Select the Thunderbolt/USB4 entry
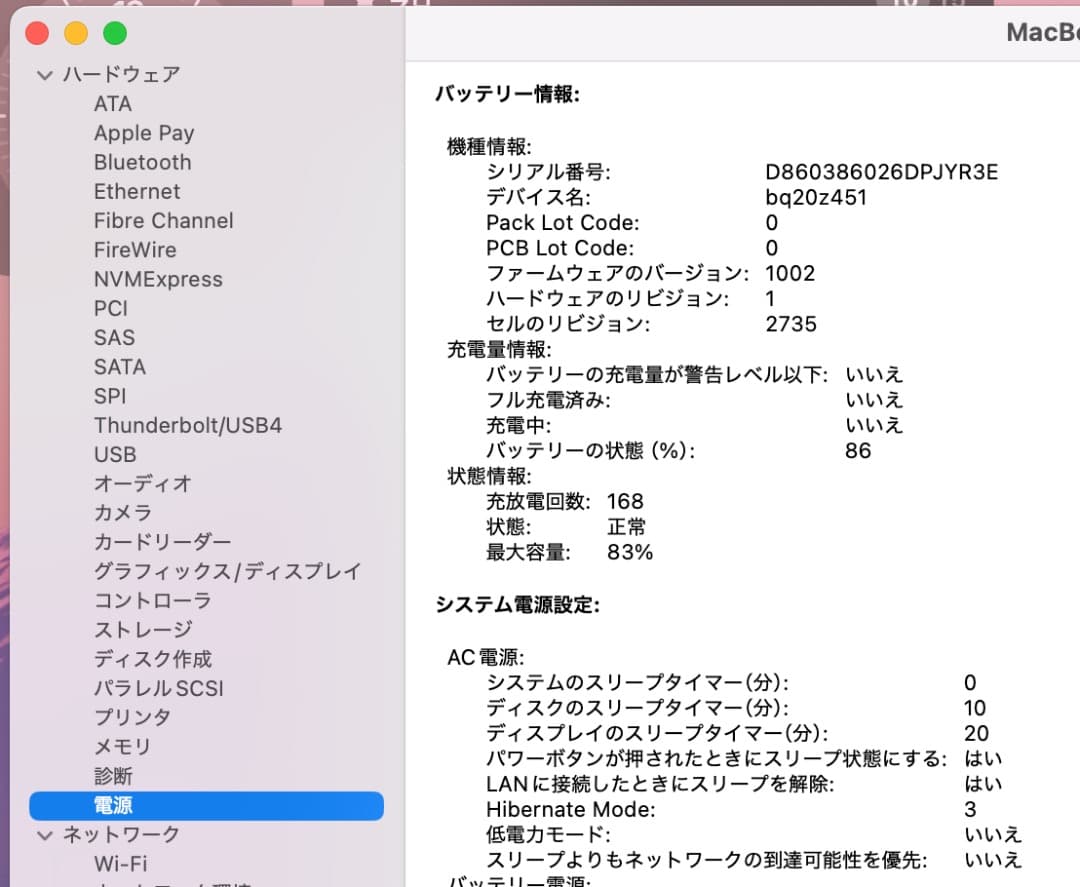The image size is (1080, 887). (187, 425)
